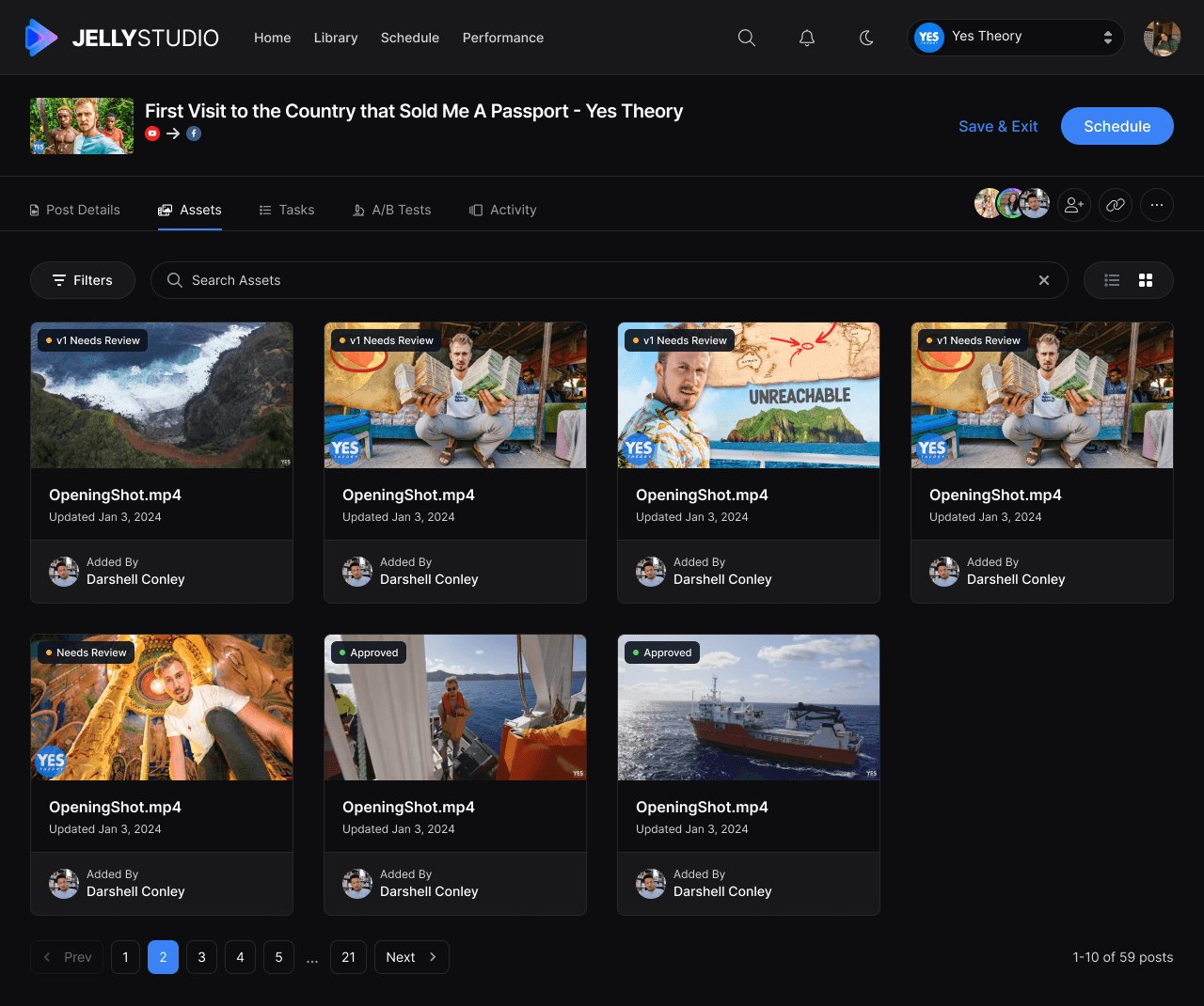Clear the asset search with X icon
The height and width of the screenshot is (1006, 1204).
pos(1044,280)
